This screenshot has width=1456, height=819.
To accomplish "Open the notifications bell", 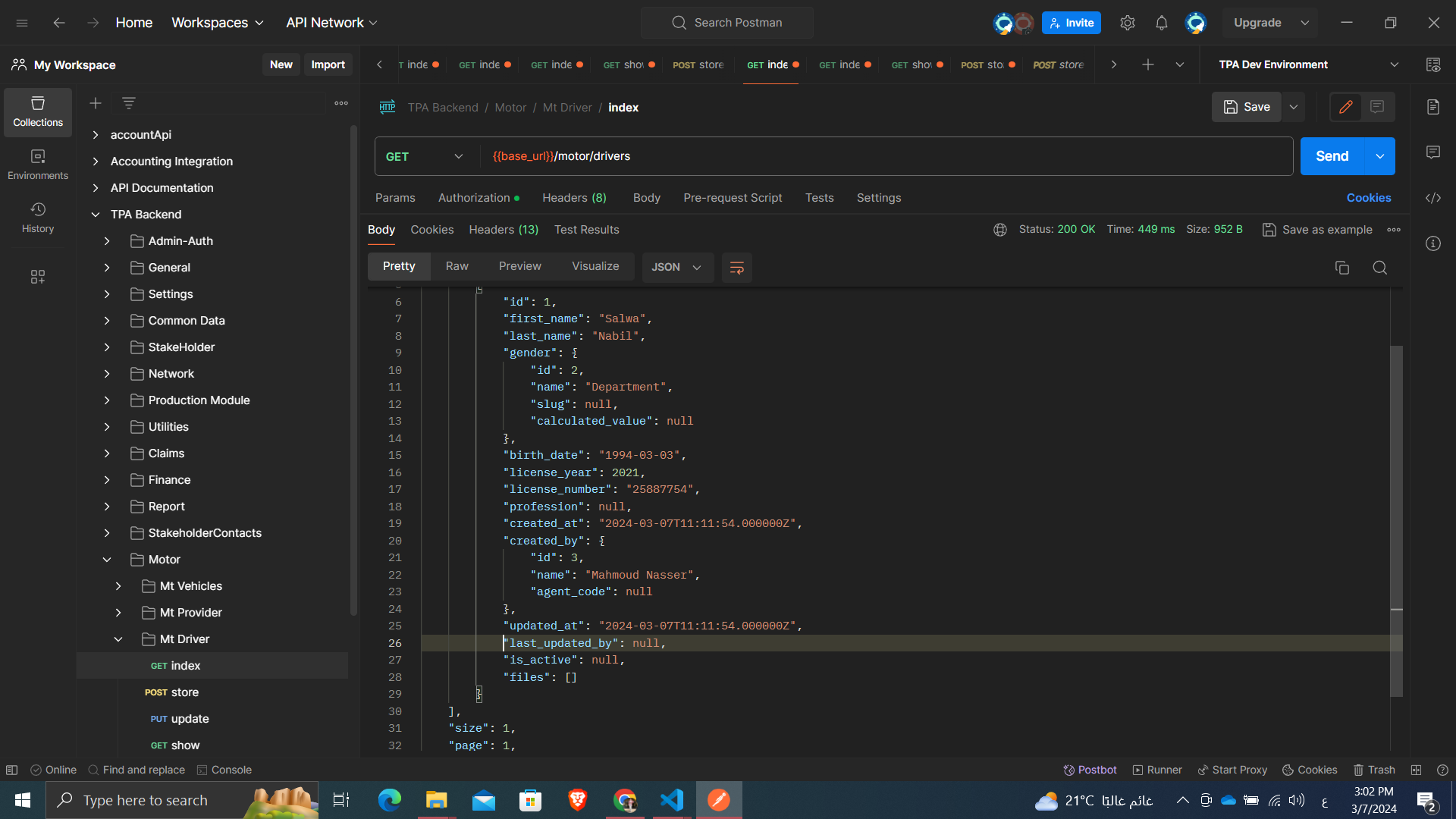I will click(1161, 23).
